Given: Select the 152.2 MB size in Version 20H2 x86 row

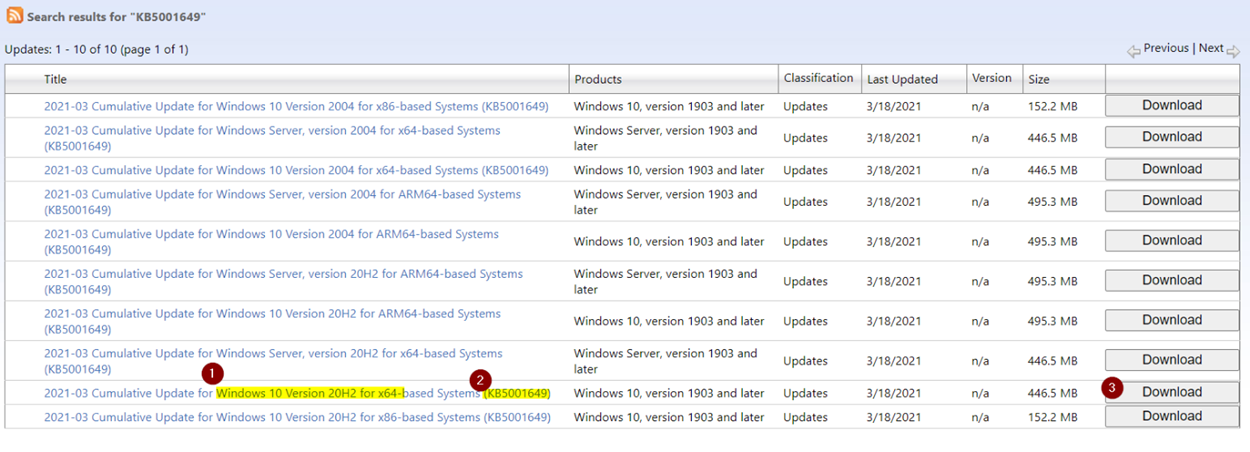Looking at the screenshot, I should tap(1052, 417).
